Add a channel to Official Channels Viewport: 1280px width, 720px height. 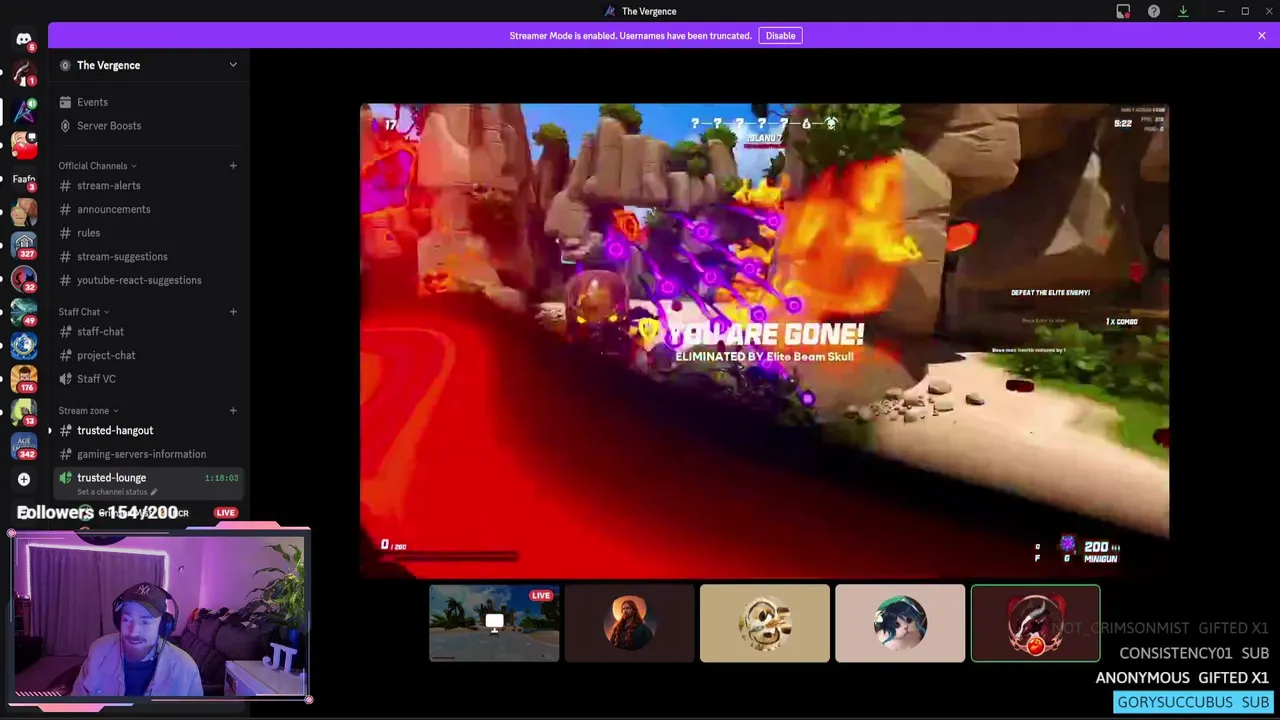point(233,166)
